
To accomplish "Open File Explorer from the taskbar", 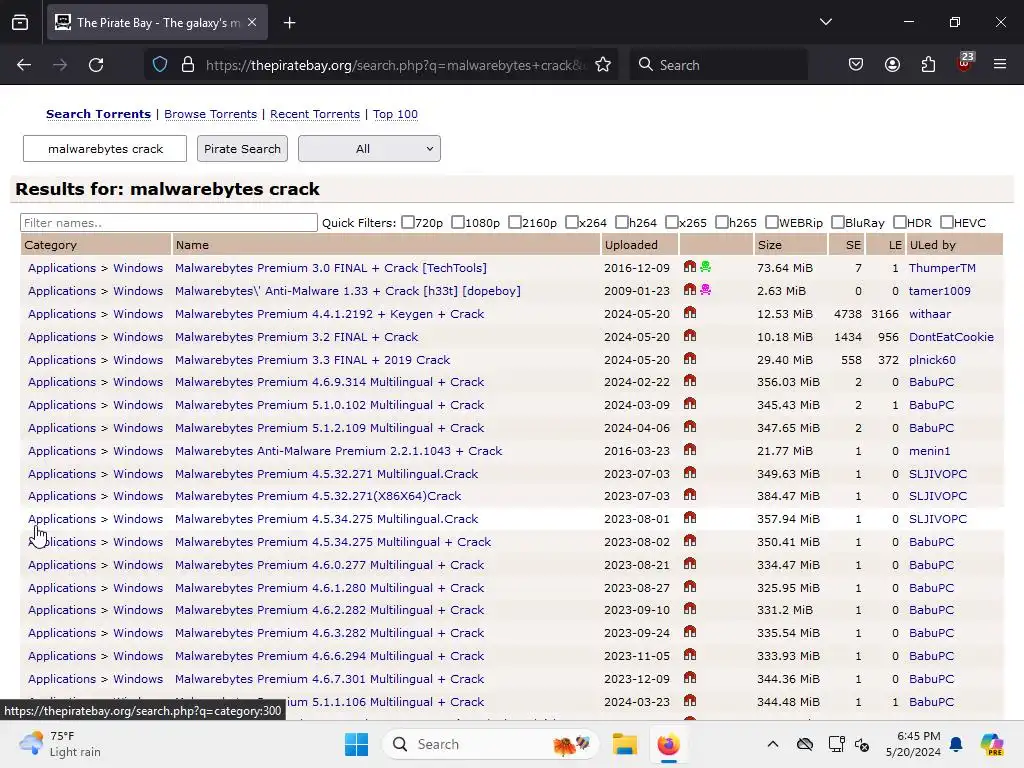I will (624, 744).
